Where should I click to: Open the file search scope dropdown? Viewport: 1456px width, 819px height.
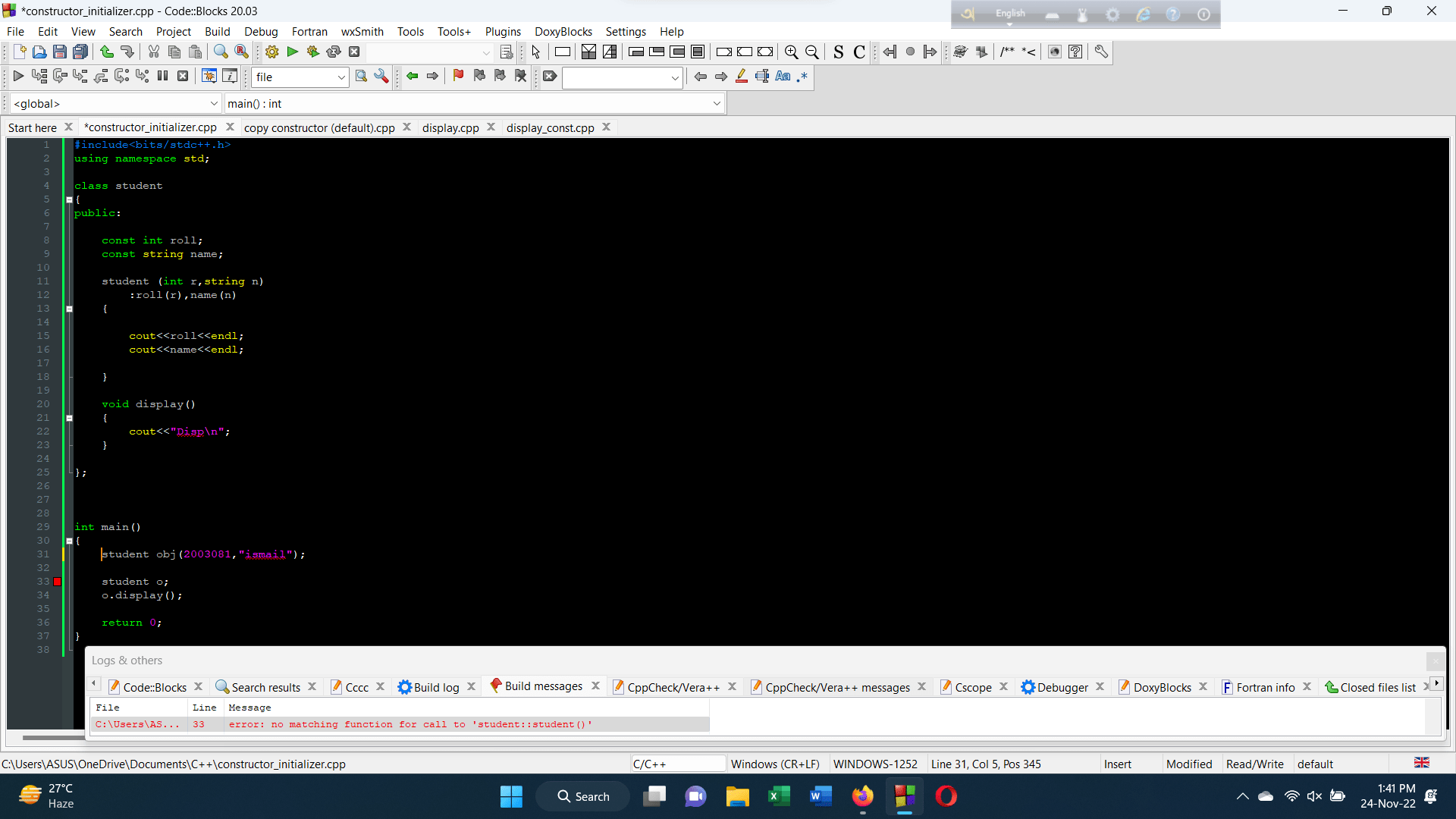click(340, 77)
